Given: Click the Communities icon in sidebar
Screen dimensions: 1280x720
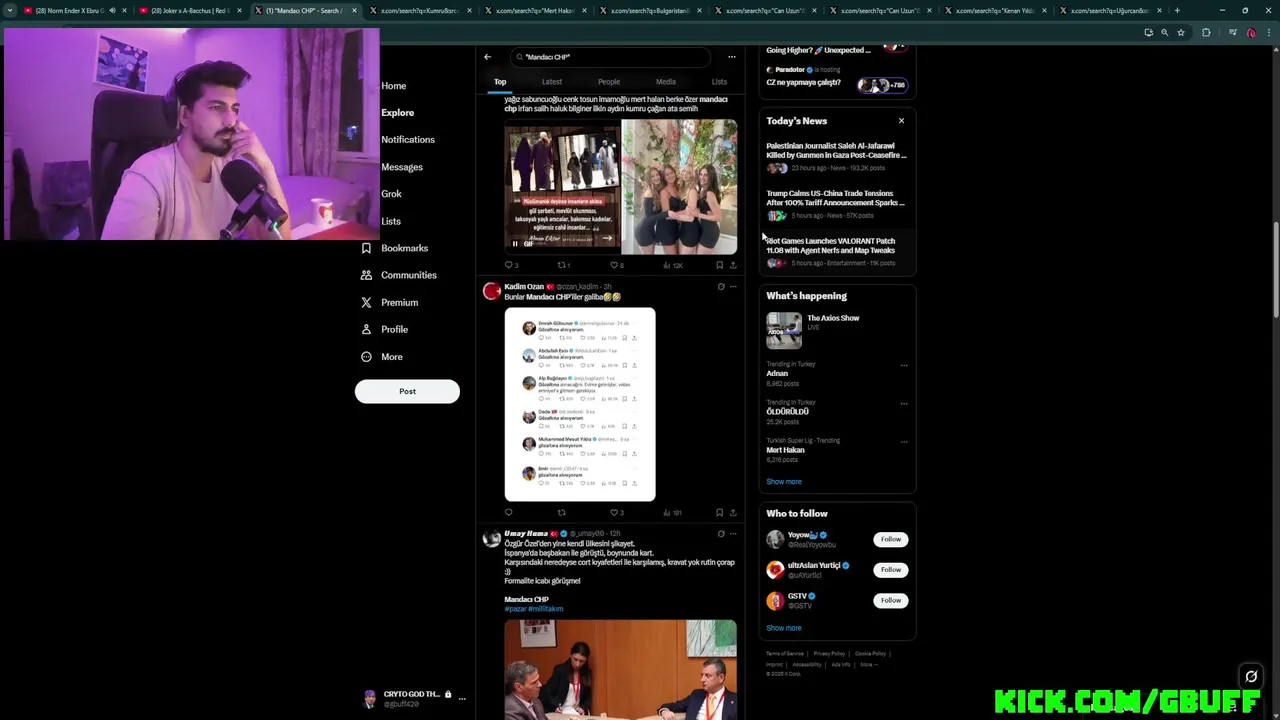Looking at the screenshot, I should coord(366,275).
